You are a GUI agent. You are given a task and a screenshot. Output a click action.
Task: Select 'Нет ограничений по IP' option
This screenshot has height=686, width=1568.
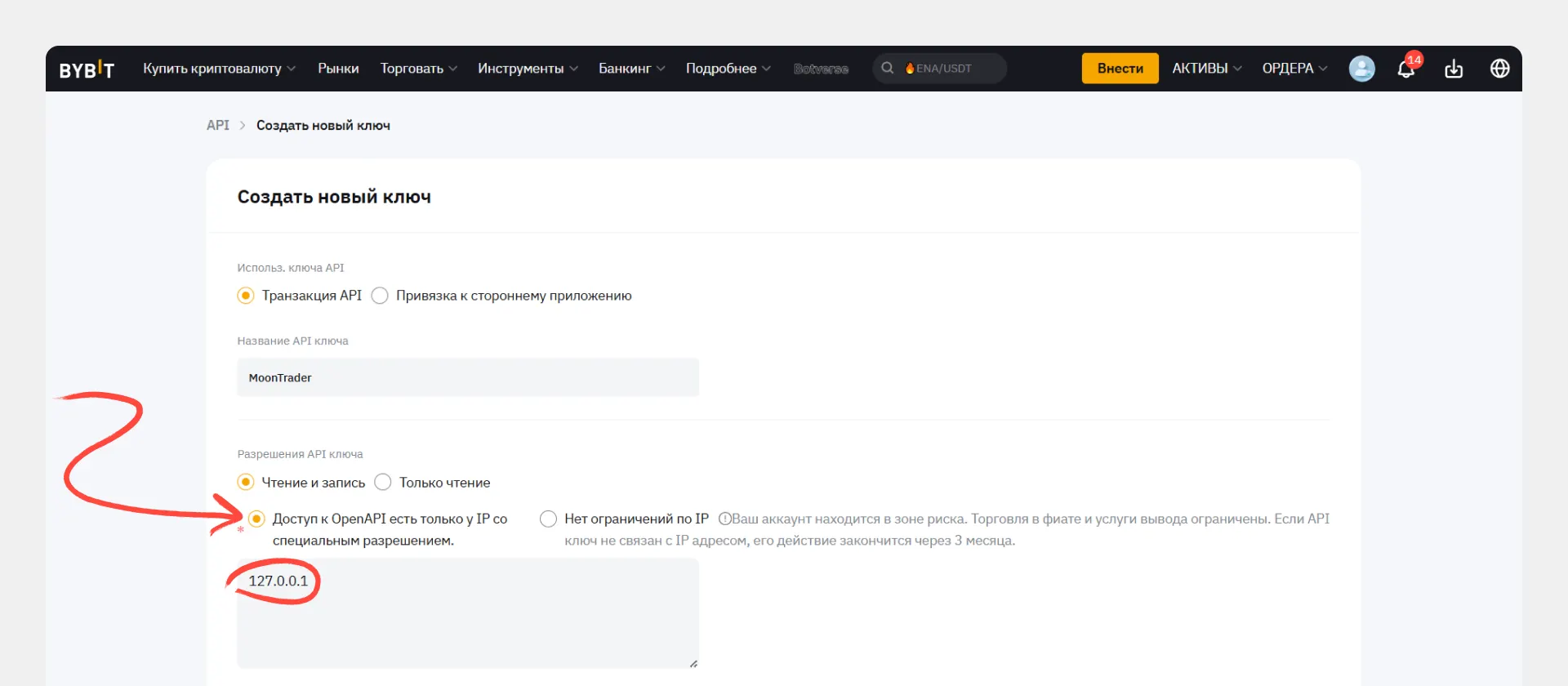point(549,519)
